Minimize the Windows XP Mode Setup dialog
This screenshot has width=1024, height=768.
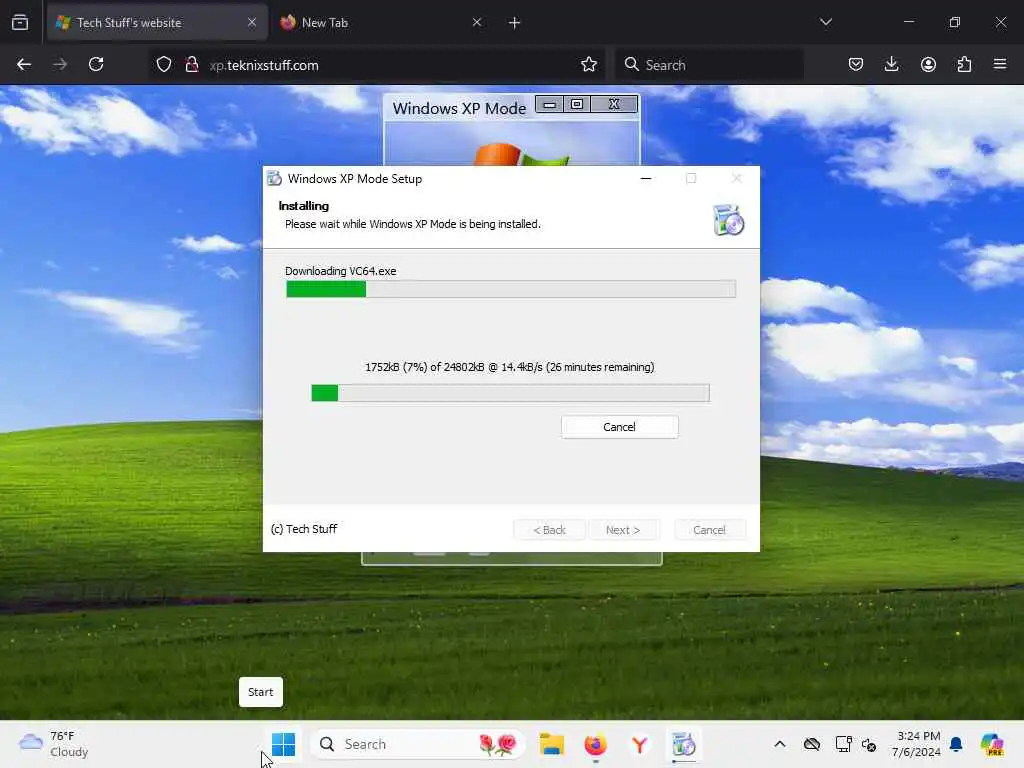point(646,178)
